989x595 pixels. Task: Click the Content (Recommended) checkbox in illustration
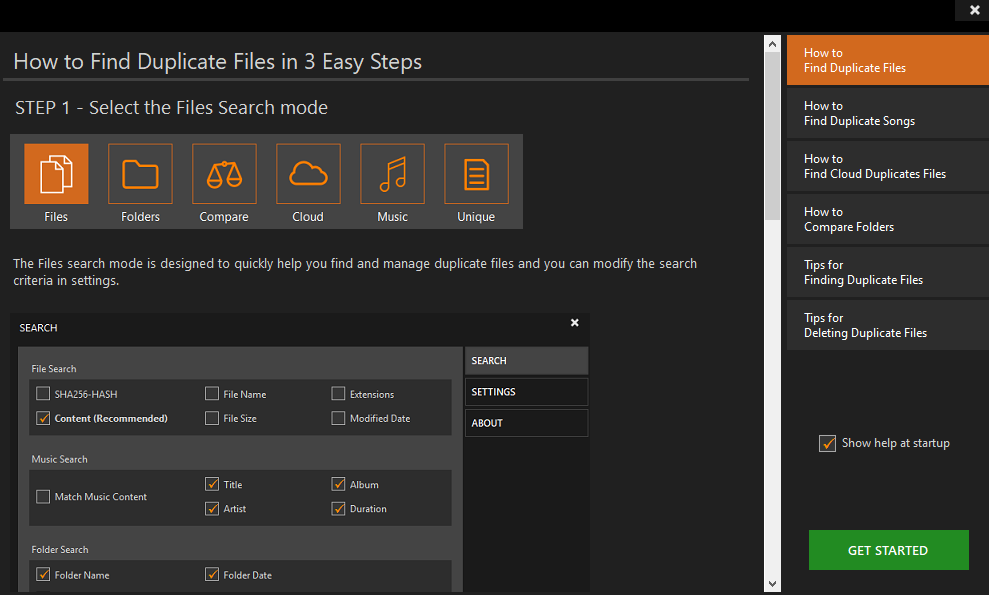[43, 418]
